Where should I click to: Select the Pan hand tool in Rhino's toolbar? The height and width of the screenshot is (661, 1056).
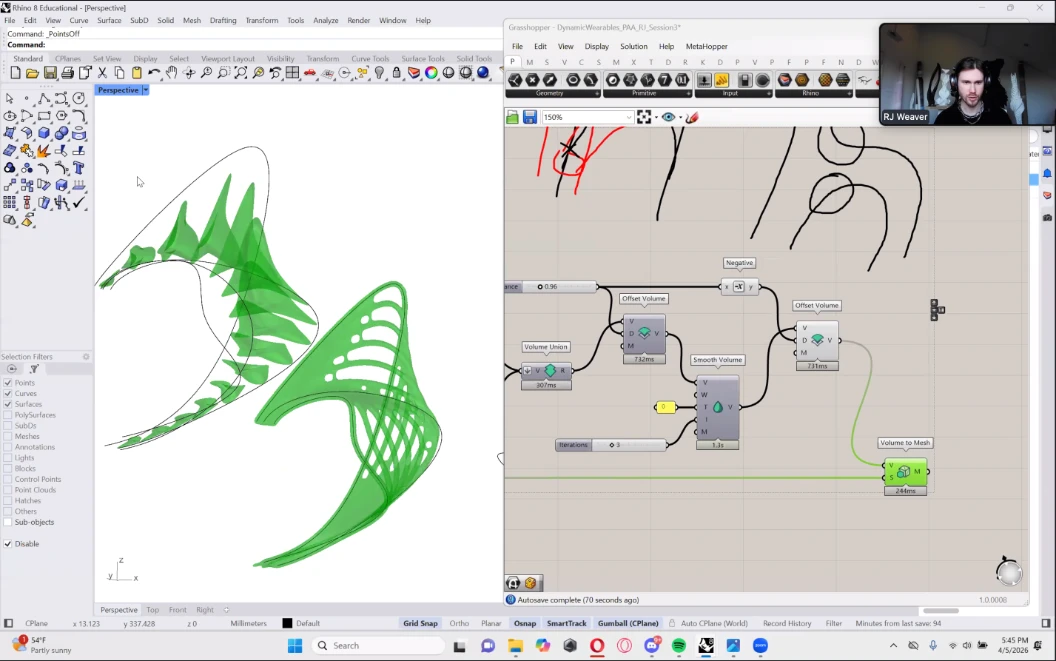[x=171, y=73]
